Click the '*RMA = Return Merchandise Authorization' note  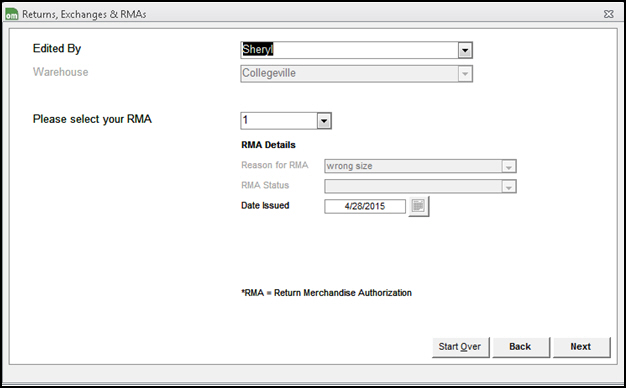pyautogui.click(x=326, y=293)
